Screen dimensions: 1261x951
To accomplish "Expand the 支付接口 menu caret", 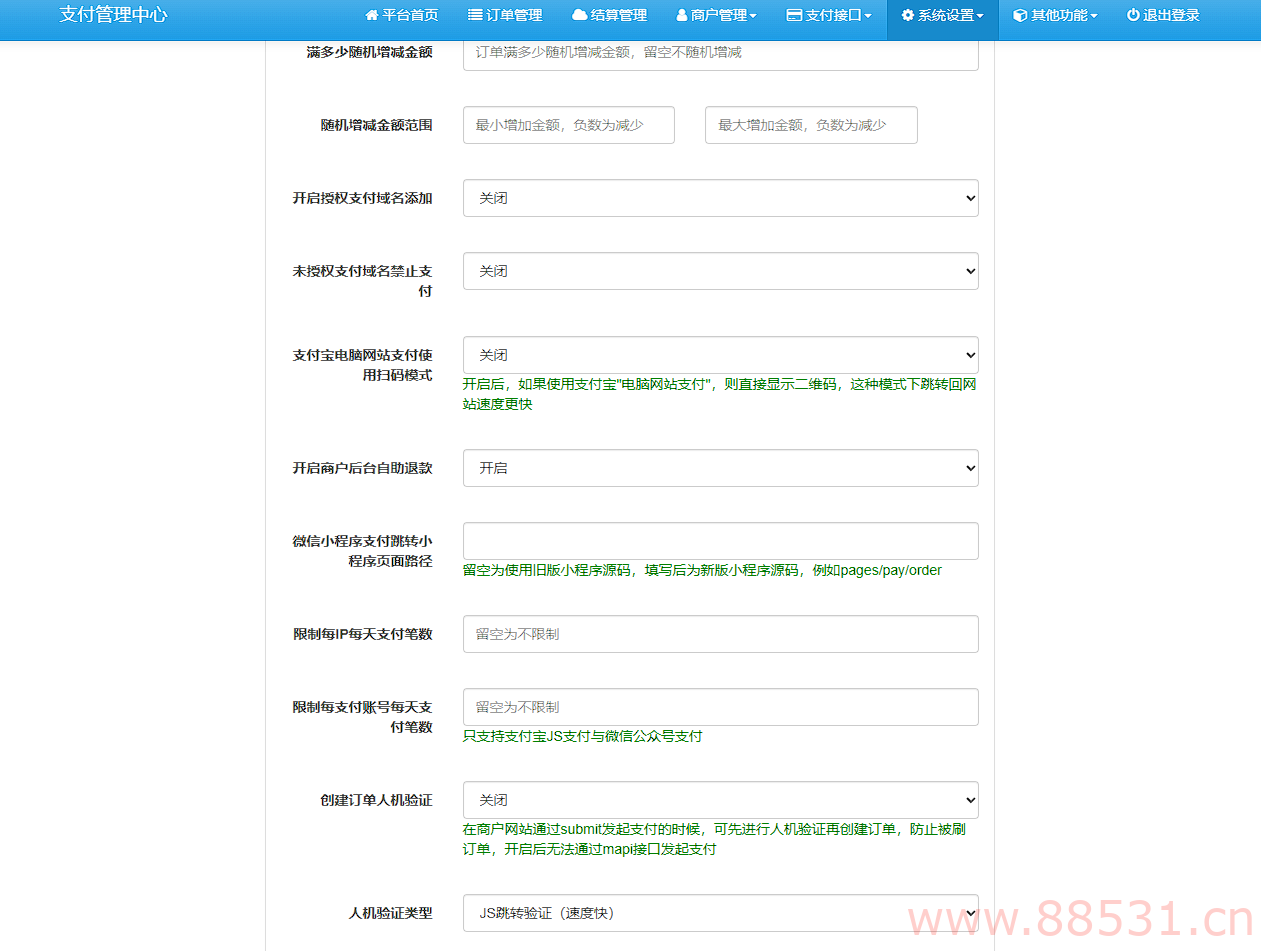I will [868, 17].
